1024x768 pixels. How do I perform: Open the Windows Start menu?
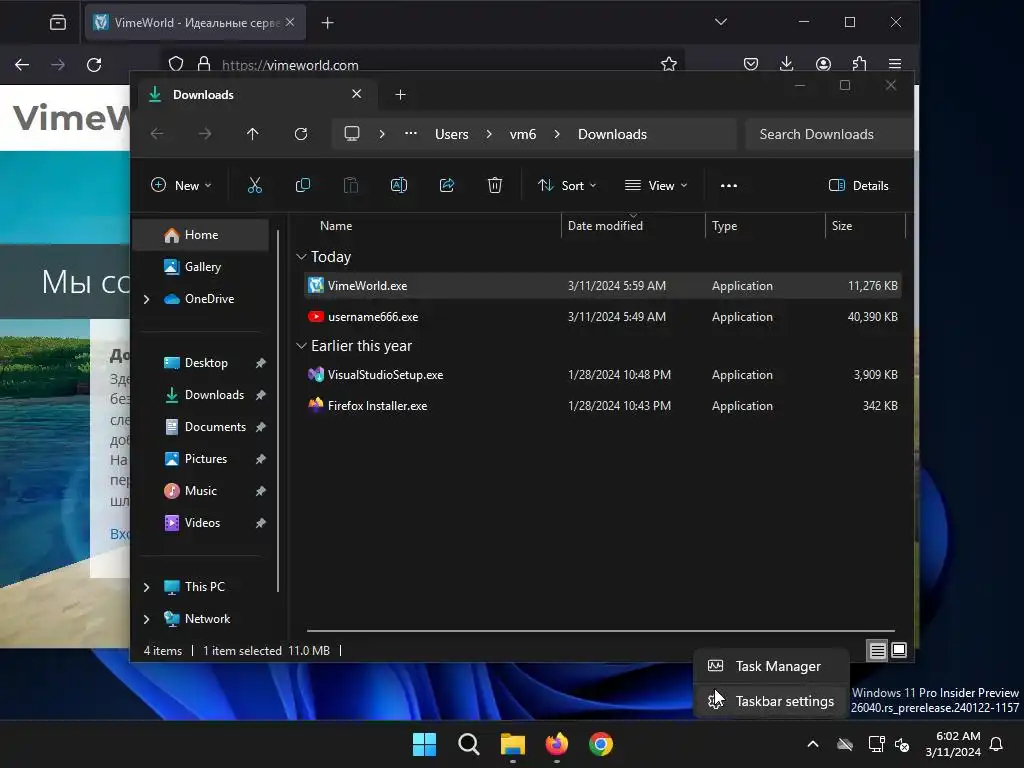click(424, 744)
